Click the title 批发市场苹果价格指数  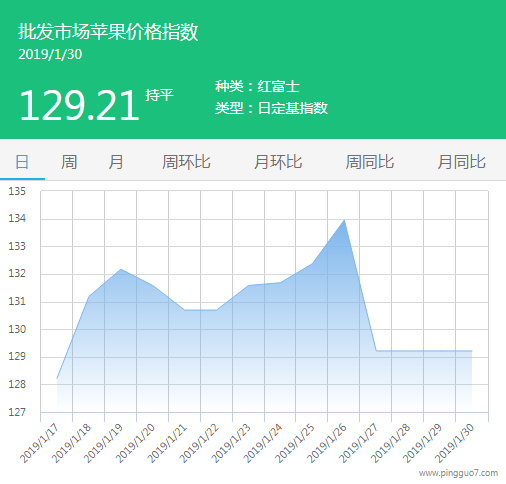tap(108, 32)
